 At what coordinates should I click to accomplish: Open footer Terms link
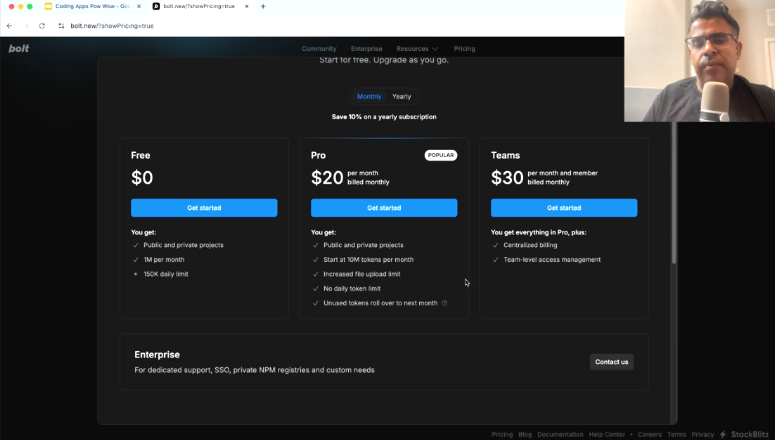(676, 435)
